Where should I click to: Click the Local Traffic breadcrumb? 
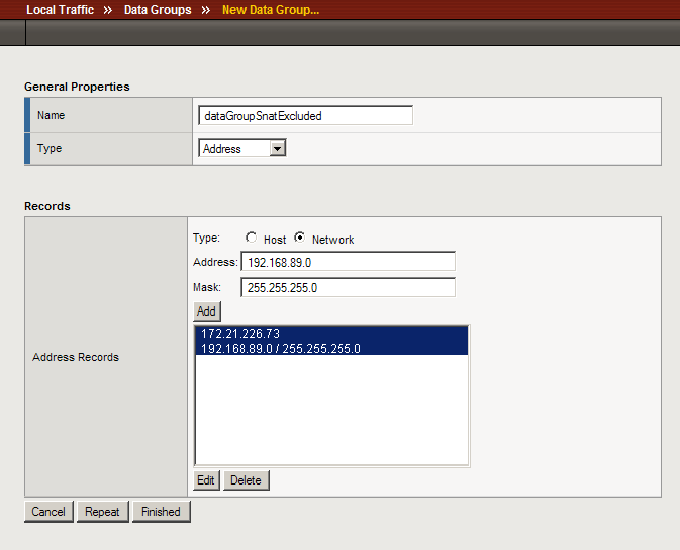click(x=60, y=10)
